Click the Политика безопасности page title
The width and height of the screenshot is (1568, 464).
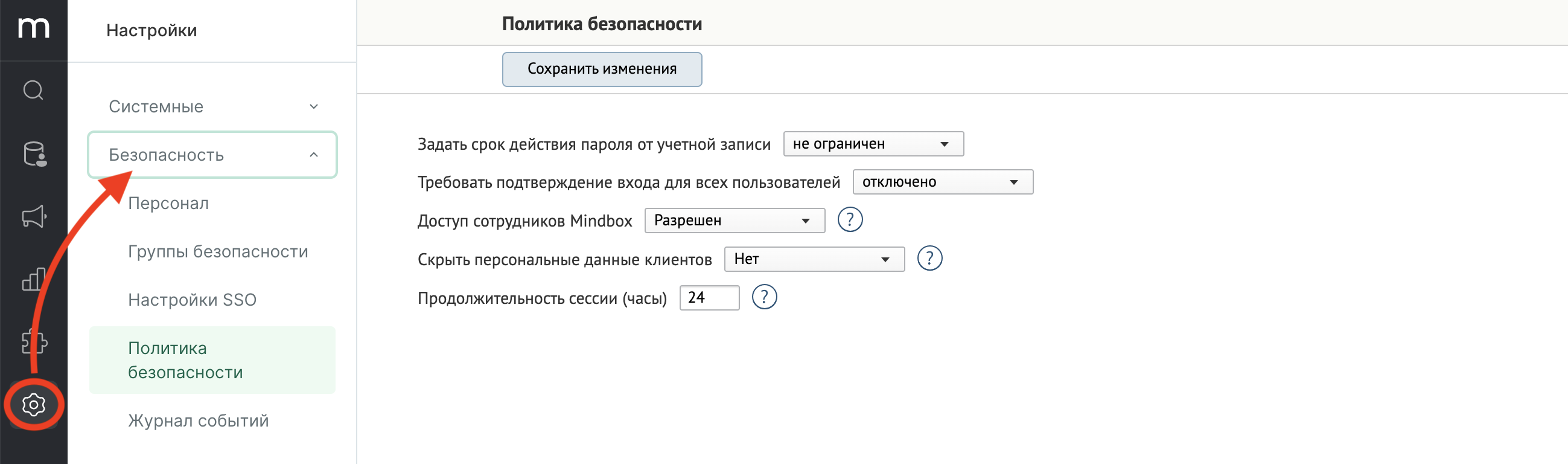[x=601, y=24]
